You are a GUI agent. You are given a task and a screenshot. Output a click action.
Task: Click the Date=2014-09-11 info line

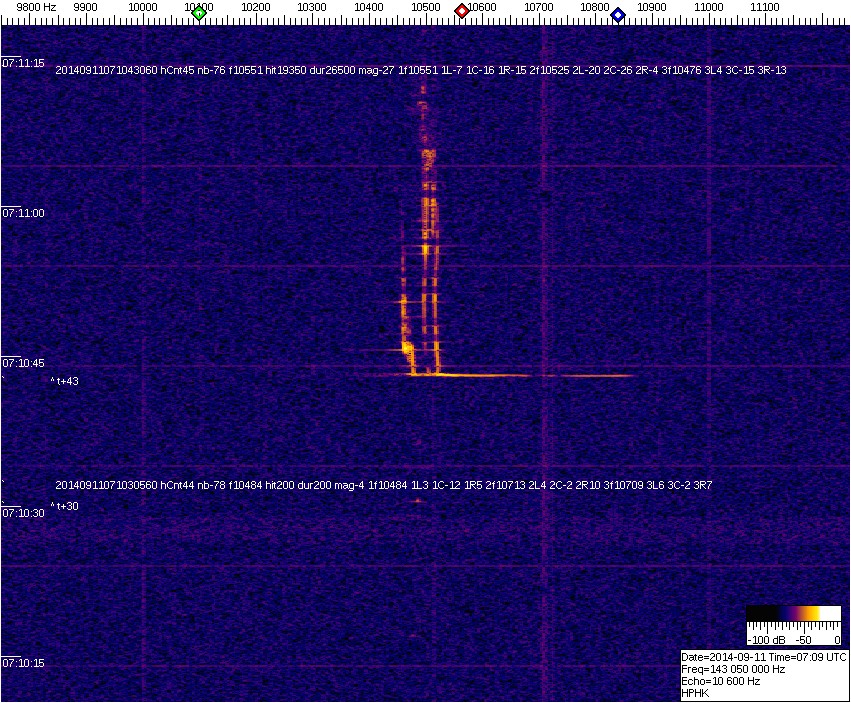(763, 657)
